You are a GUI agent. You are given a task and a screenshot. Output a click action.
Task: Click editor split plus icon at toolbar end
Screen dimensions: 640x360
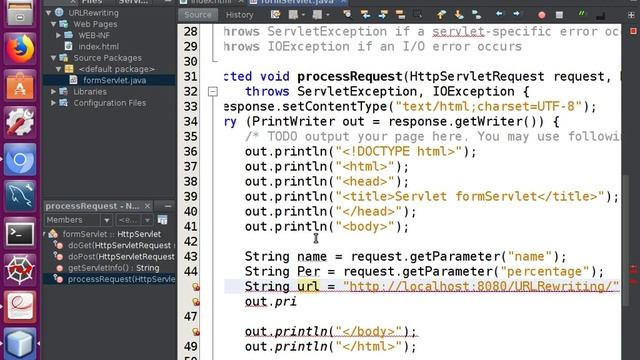click(x=631, y=15)
